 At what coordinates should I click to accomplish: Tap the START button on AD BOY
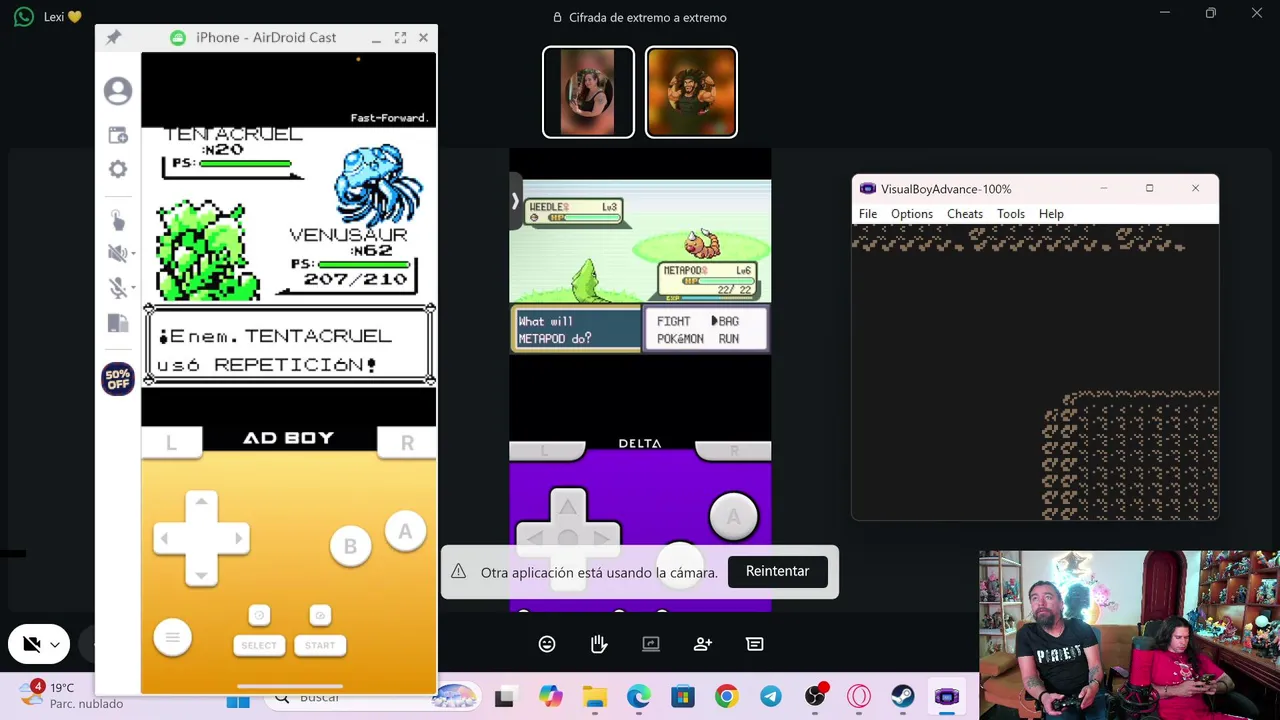point(320,645)
